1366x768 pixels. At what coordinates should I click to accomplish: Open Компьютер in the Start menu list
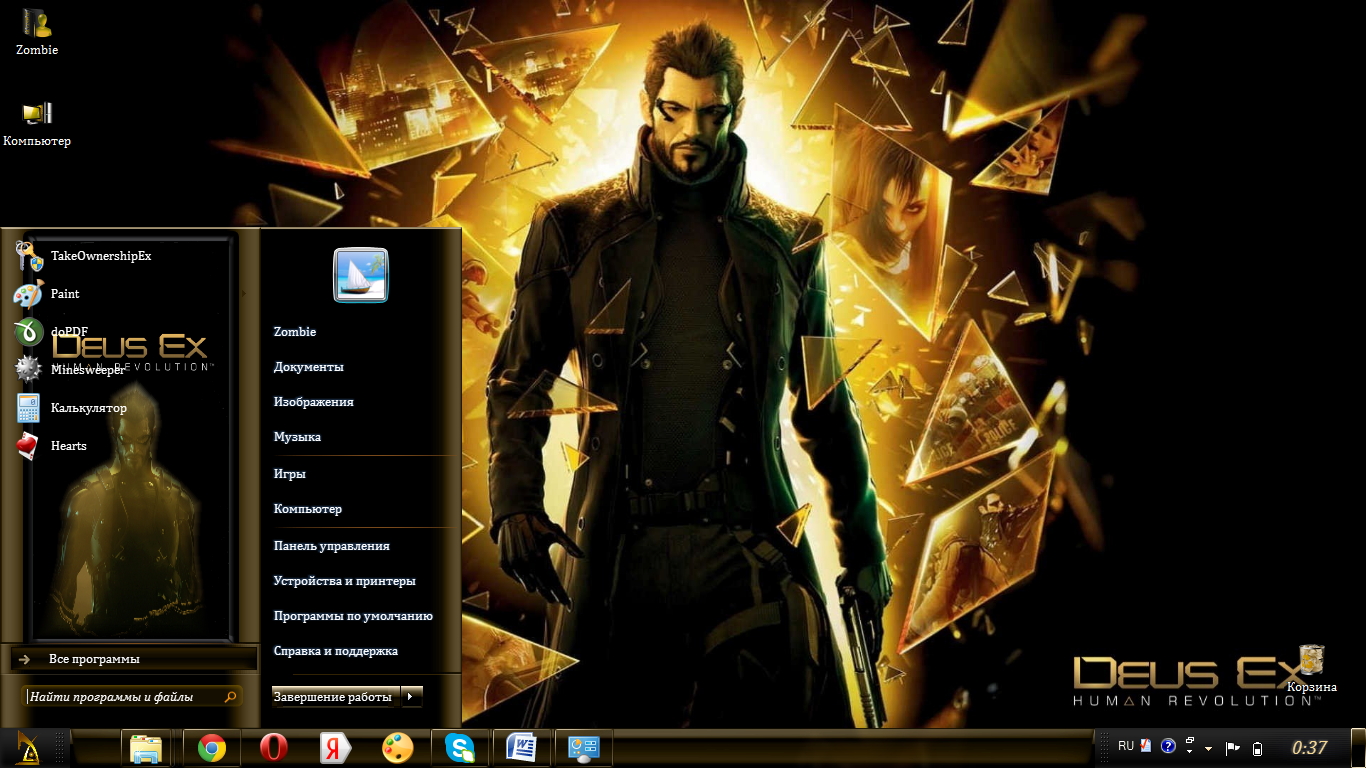click(308, 509)
